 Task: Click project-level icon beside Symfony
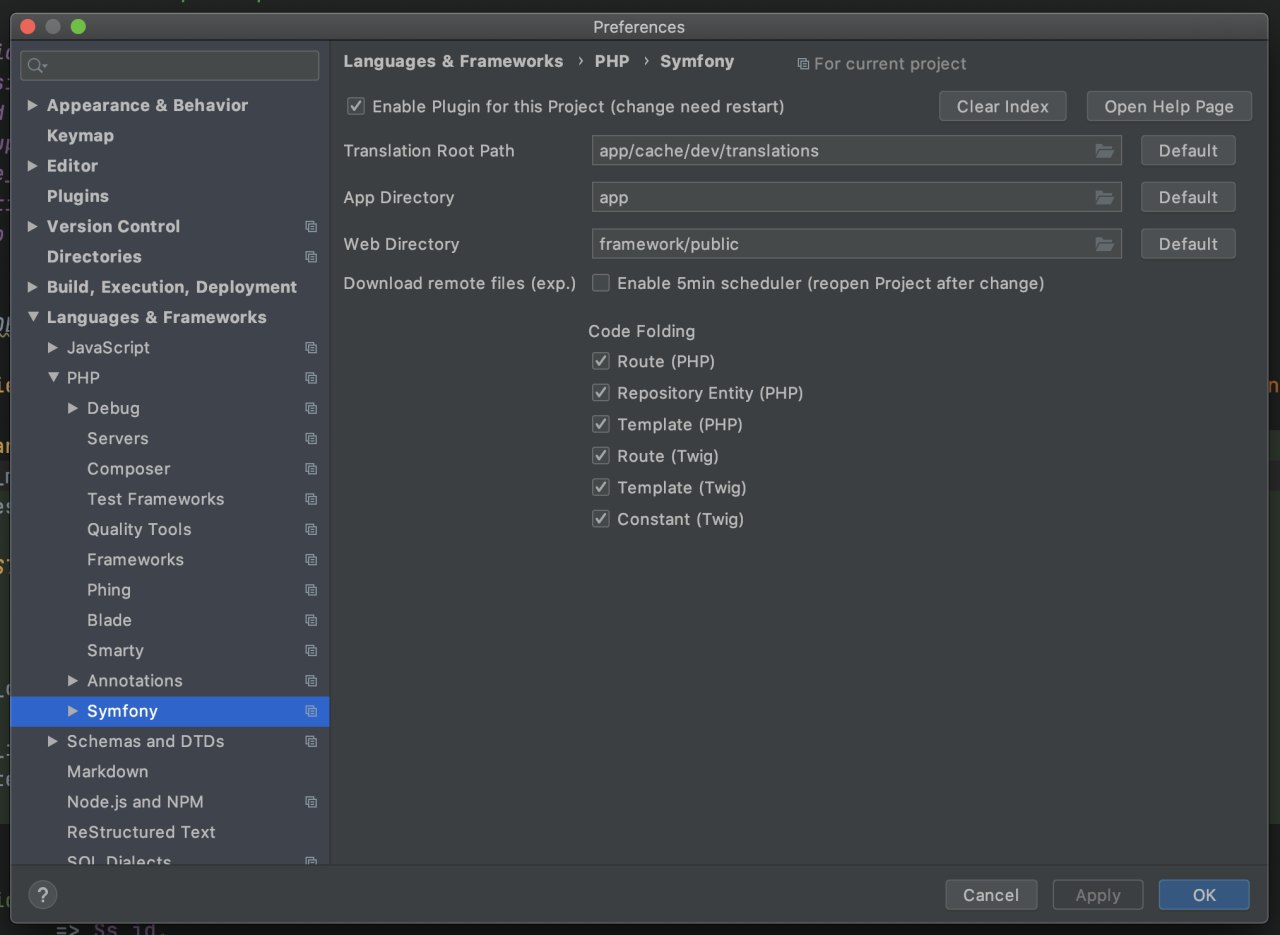[311, 711]
